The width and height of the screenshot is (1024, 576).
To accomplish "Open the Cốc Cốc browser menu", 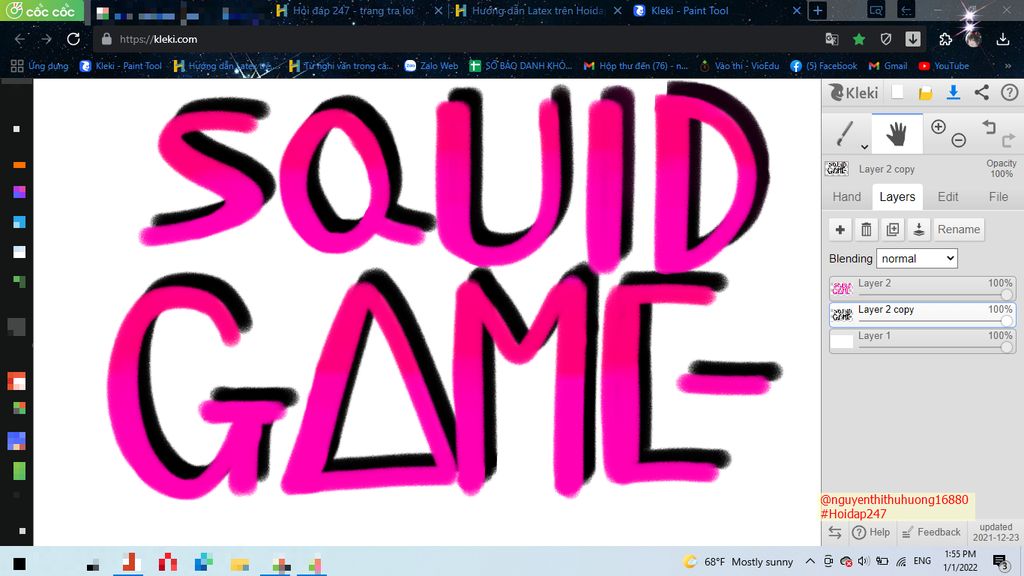I will point(41,10).
